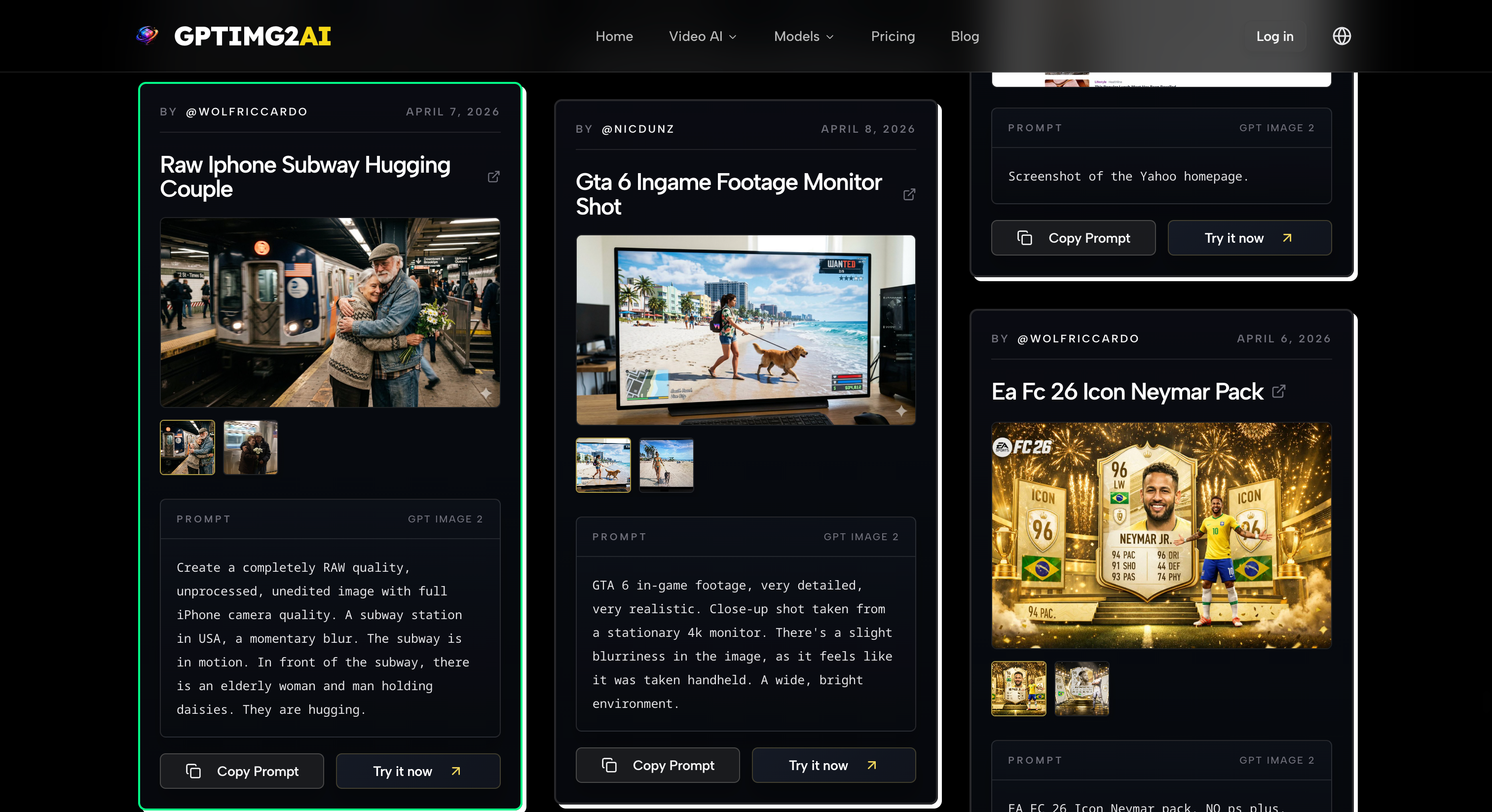Image resolution: width=1492 pixels, height=812 pixels.
Task: Select second GTA 6 beach thumbnail
Action: pyautogui.click(x=666, y=465)
